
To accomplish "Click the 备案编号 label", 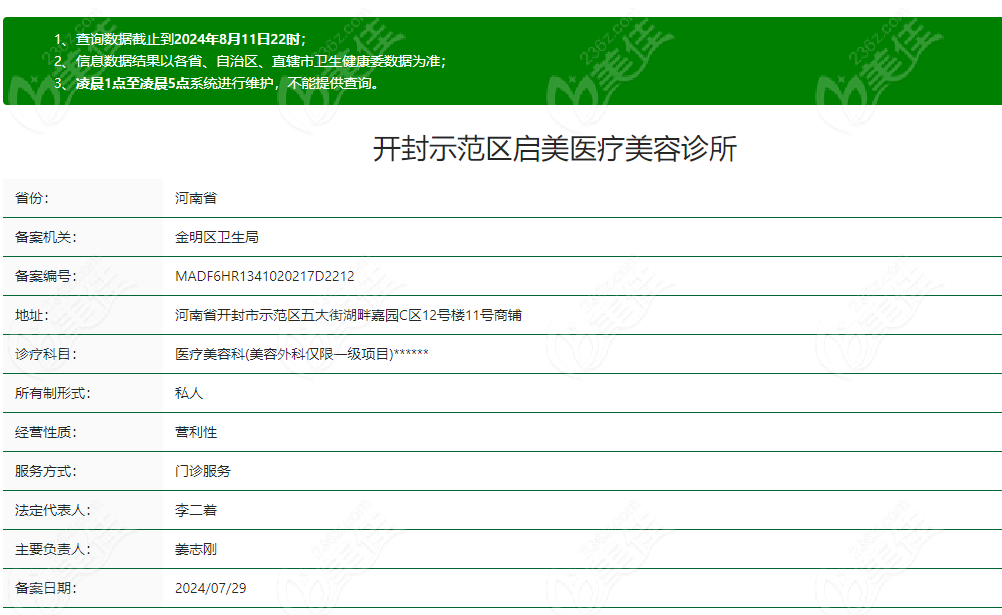I will pyautogui.click(x=46, y=276).
